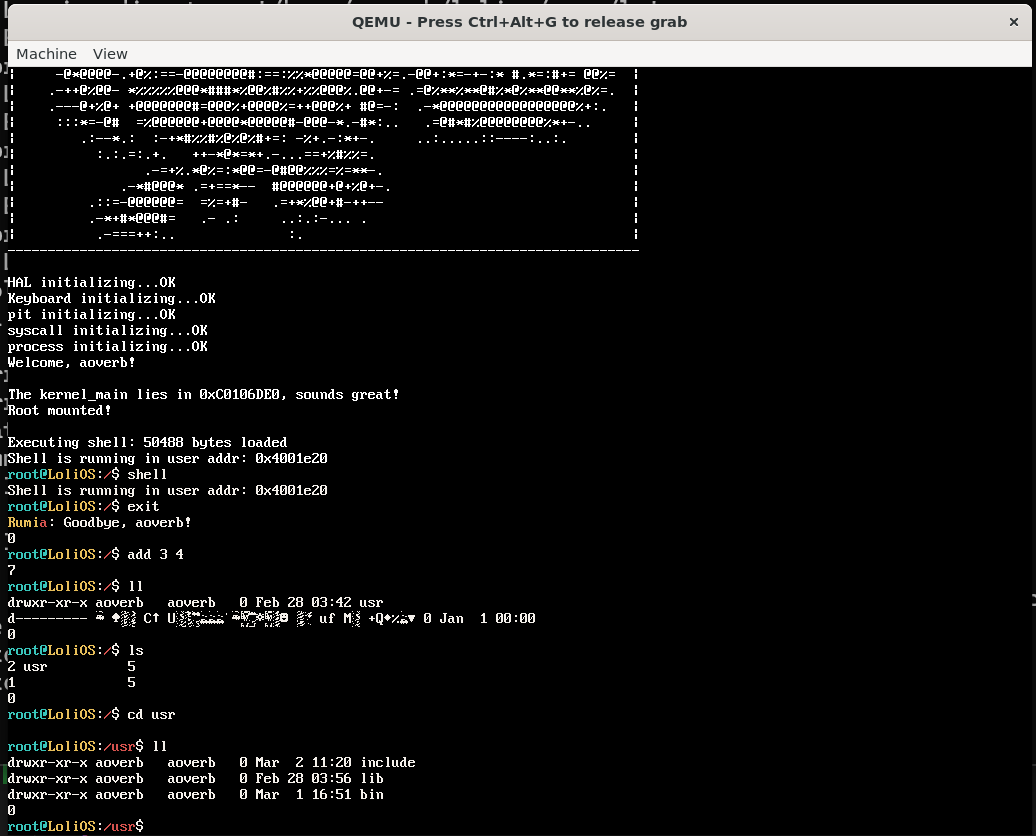Click the 'HAL initializing...OK' line
Image resolution: width=1036 pixels, height=836 pixels.
[91, 282]
